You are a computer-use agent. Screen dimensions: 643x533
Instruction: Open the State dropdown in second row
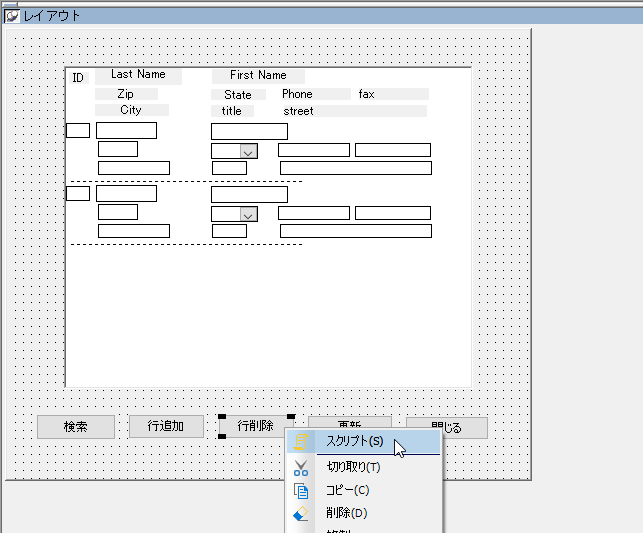click(248, 214)
